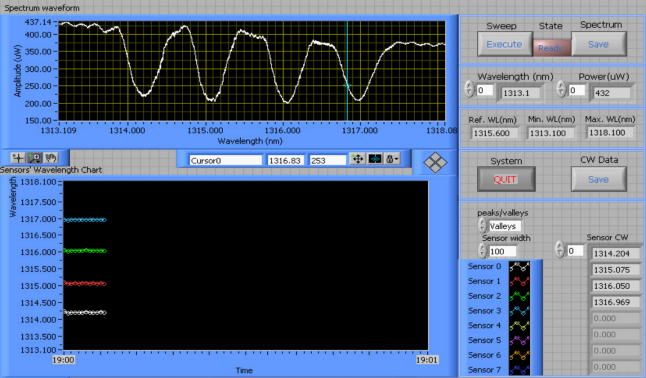This screenshot has height=378, width=646.
Task: Click the Sensor width stepper arrows
Action: tap(482, 251)
